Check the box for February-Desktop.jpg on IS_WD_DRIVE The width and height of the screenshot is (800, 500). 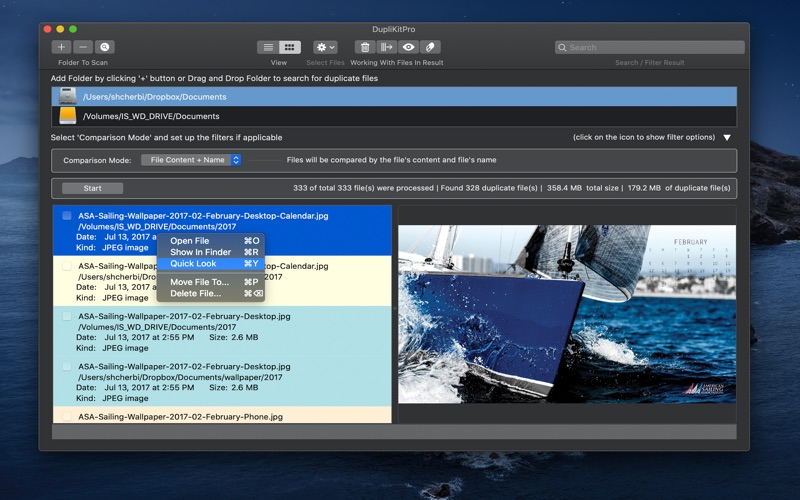67,316
